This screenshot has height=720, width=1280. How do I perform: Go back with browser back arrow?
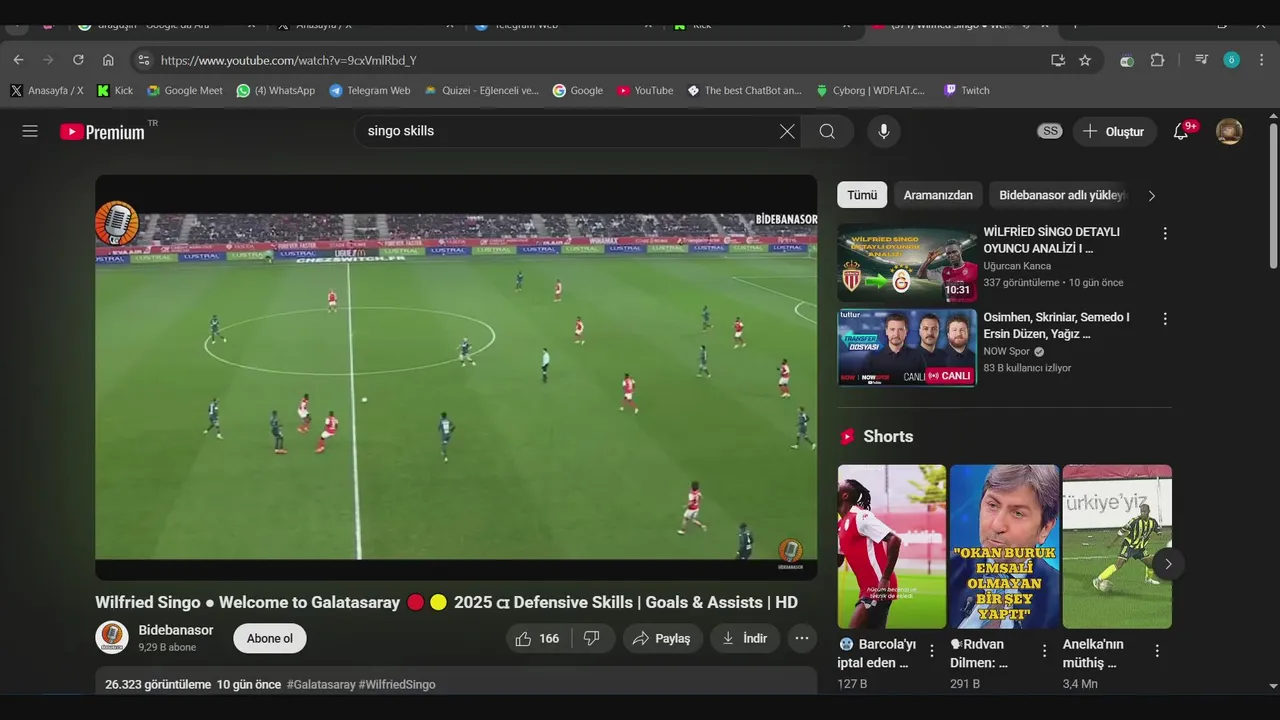pos(18,60)
